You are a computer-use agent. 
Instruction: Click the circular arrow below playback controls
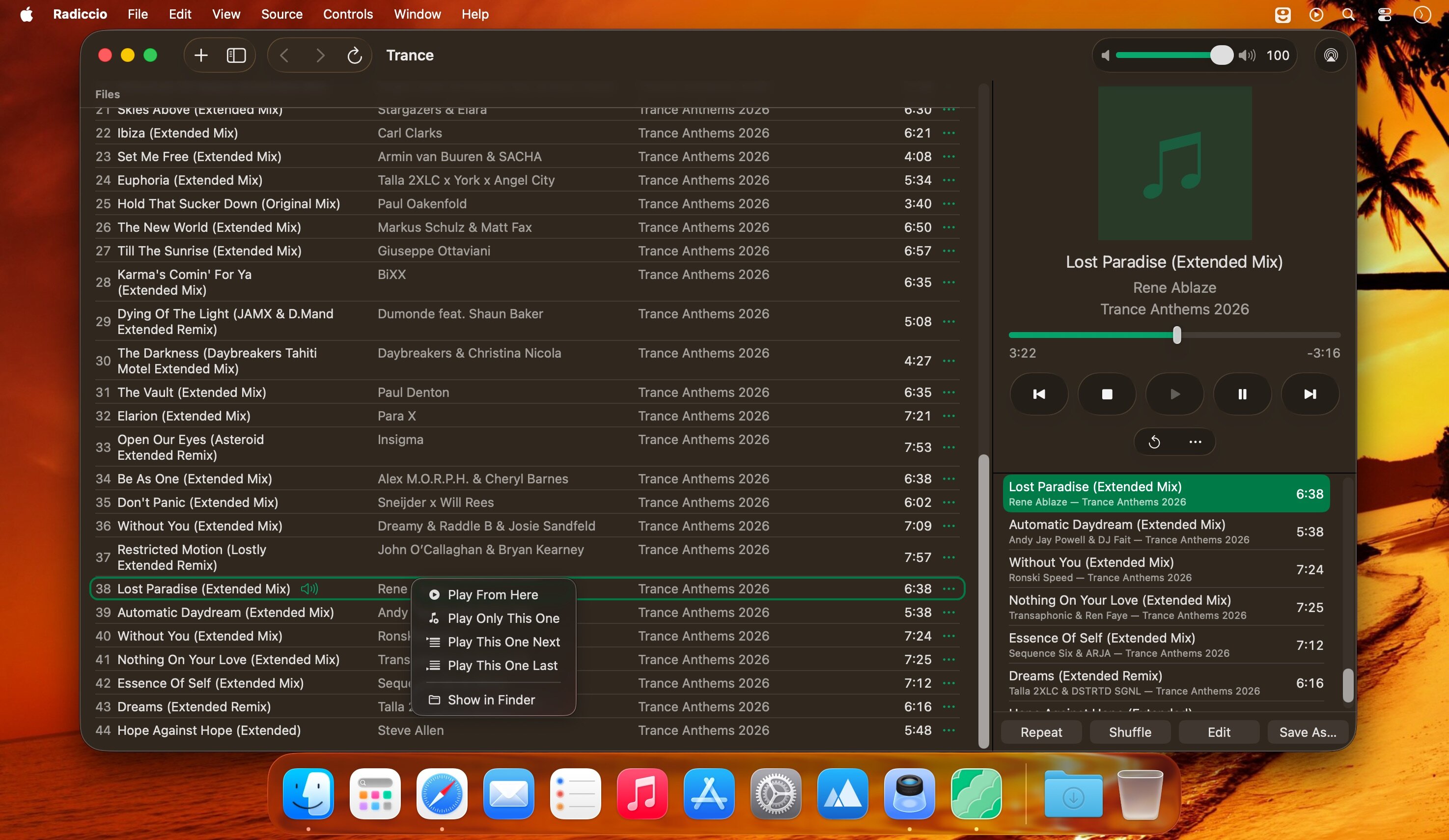1154,442
